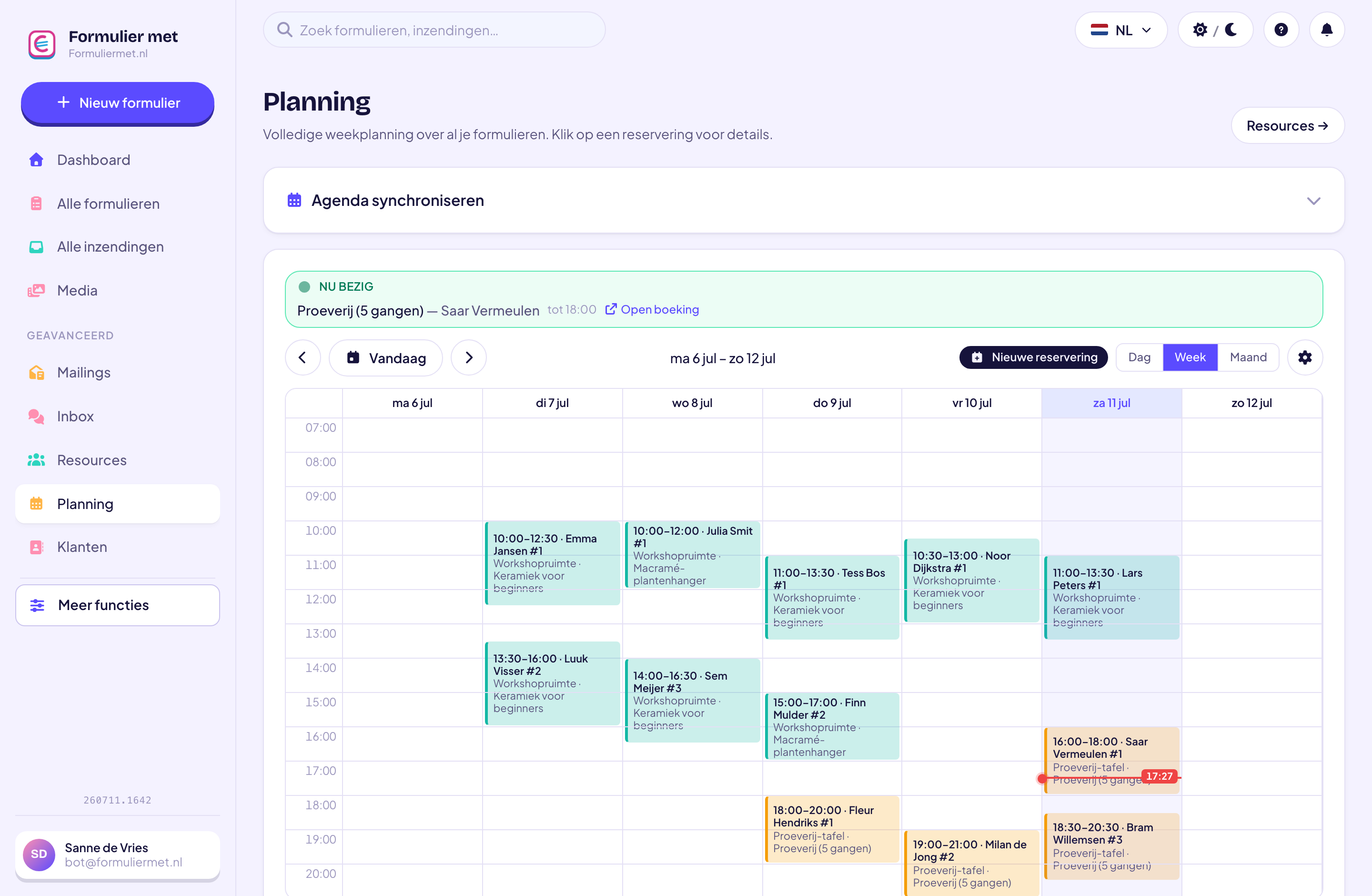This screenshot has width=1372, height=896.
Task: Open Luuk Visser 13:30–16:00 reservation
Action: pos(552,683)
